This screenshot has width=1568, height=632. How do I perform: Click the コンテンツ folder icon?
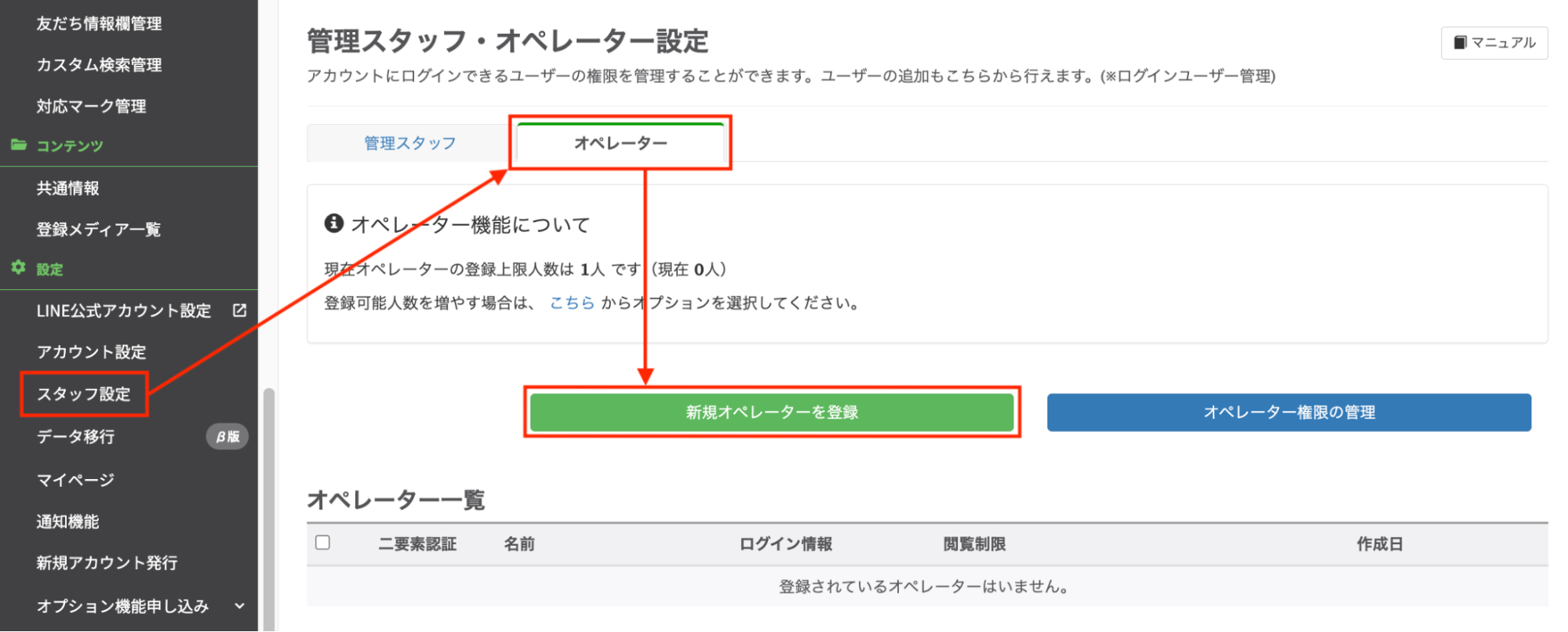(19, 145)
